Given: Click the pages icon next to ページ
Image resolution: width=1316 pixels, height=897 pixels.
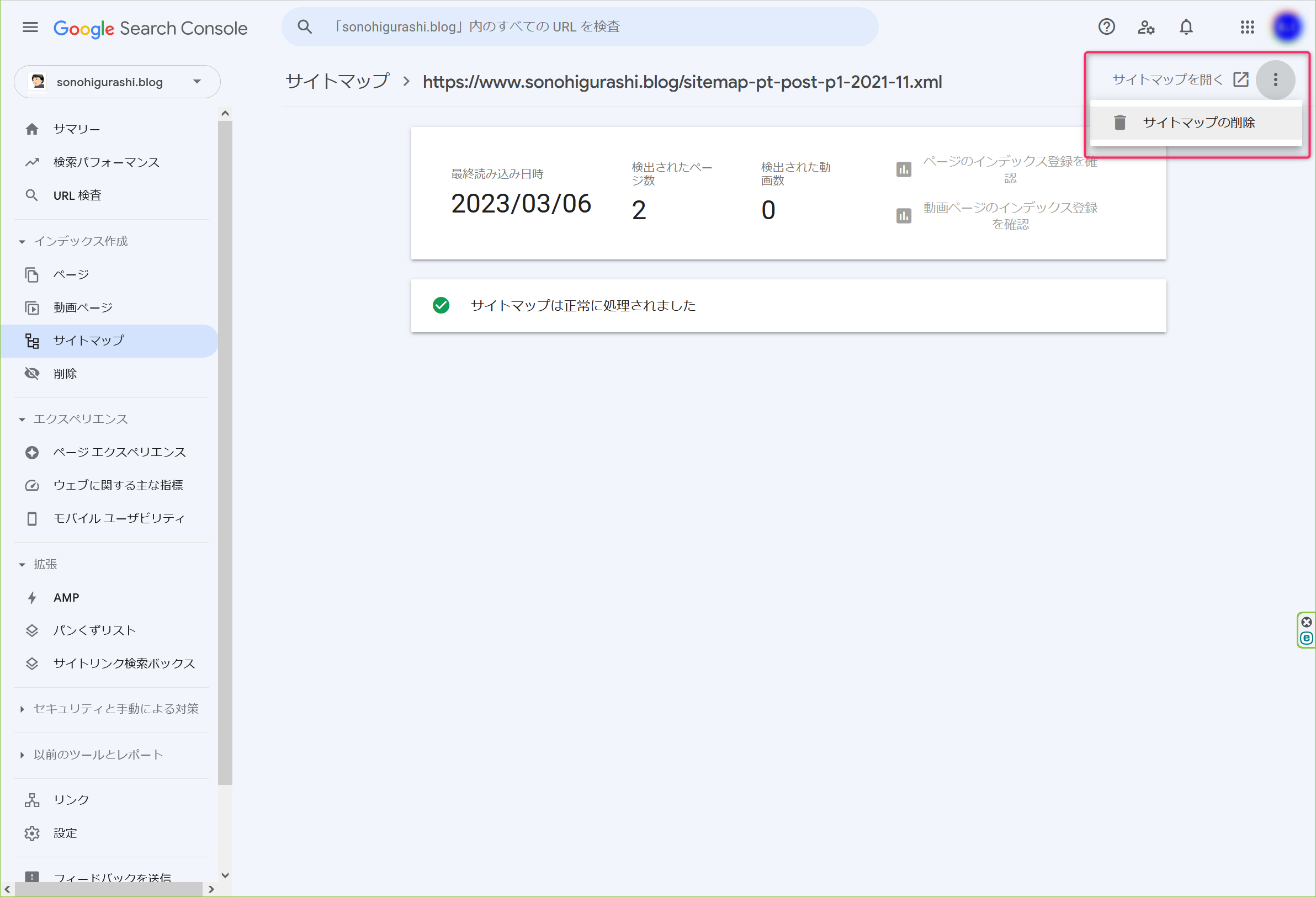Looking at the screenshot, I should click(31, 275).
